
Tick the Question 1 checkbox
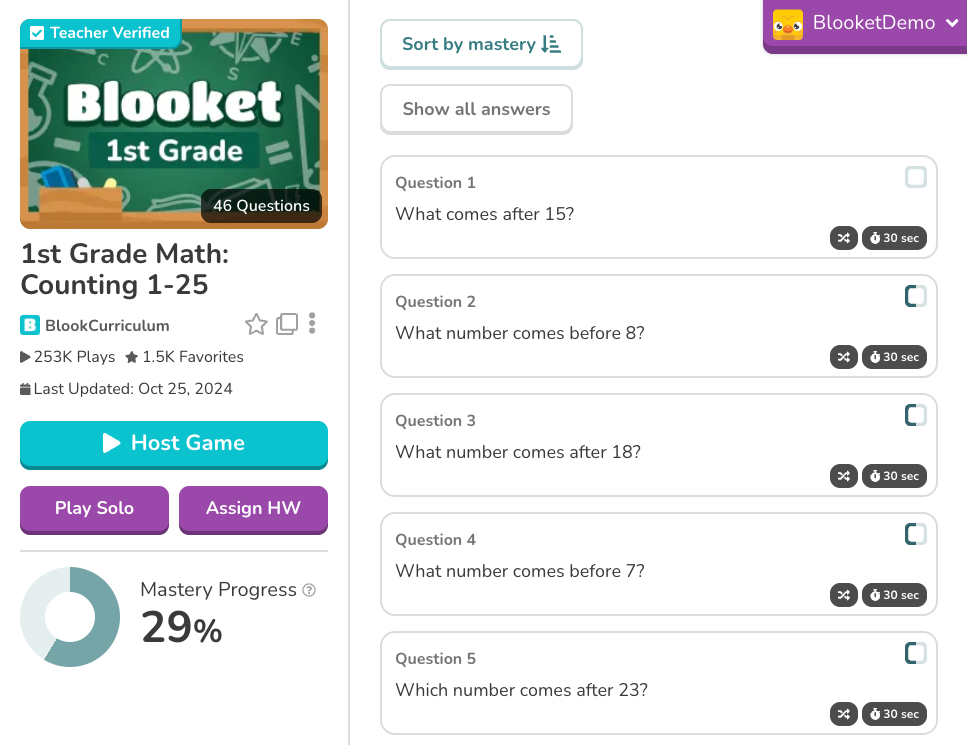point(916,178)
